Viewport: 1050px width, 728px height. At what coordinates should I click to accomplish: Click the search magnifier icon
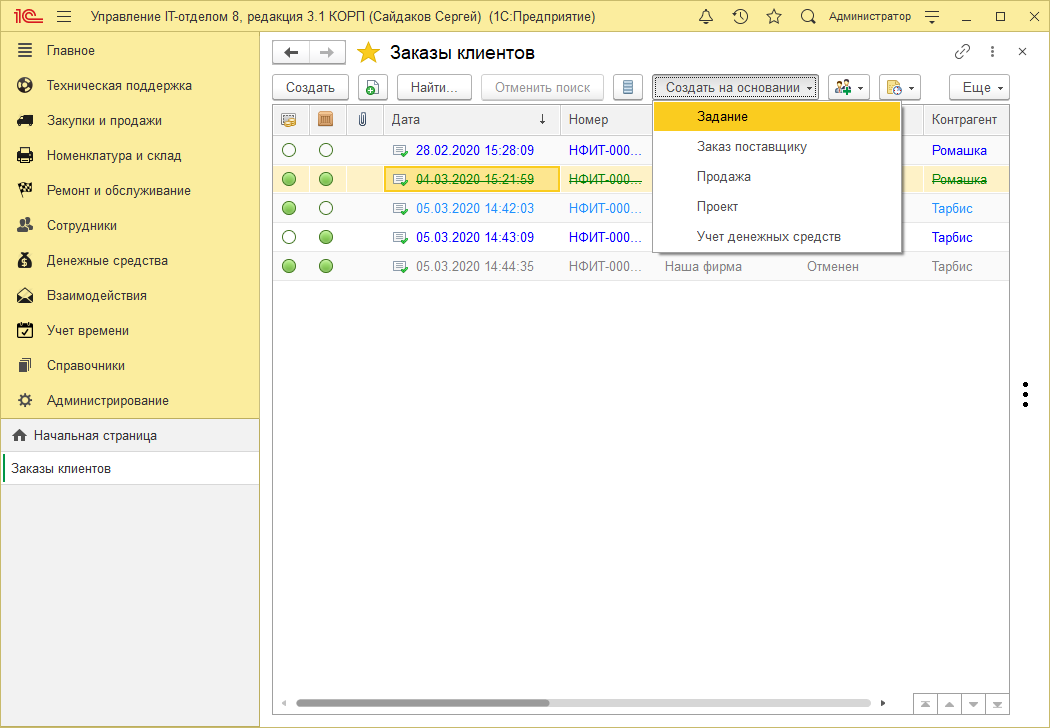click(809, 17)
